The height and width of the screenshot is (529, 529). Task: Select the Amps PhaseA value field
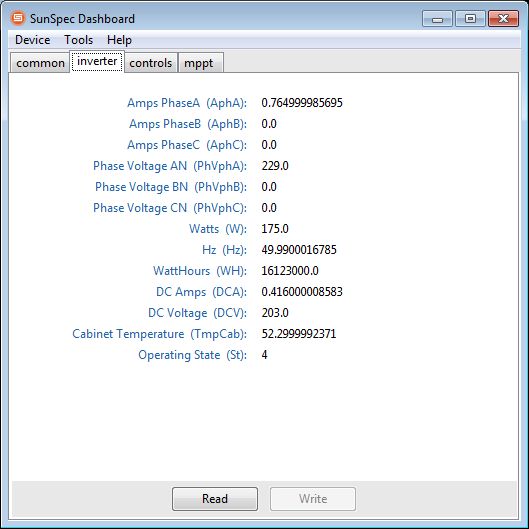(302, 103)
